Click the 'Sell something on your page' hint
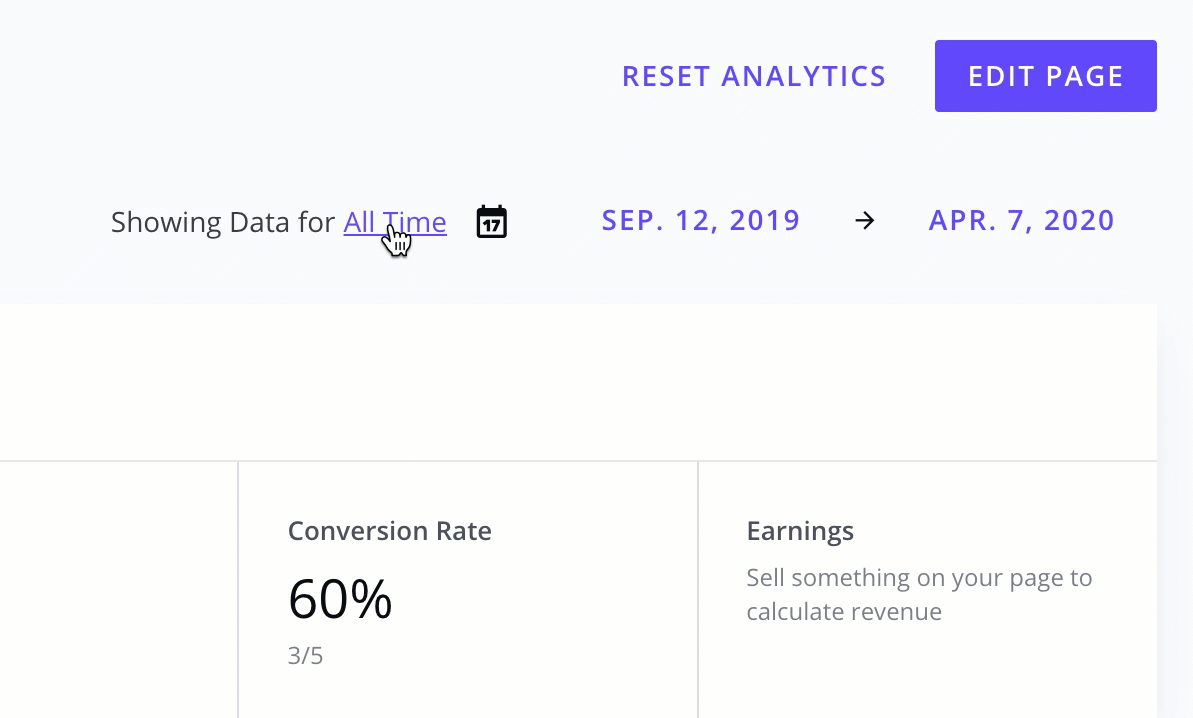 [x=919, y=595]
